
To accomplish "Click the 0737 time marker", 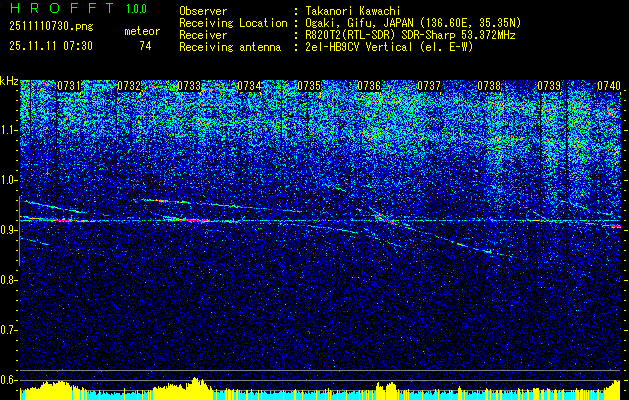I will coord(429,86).
